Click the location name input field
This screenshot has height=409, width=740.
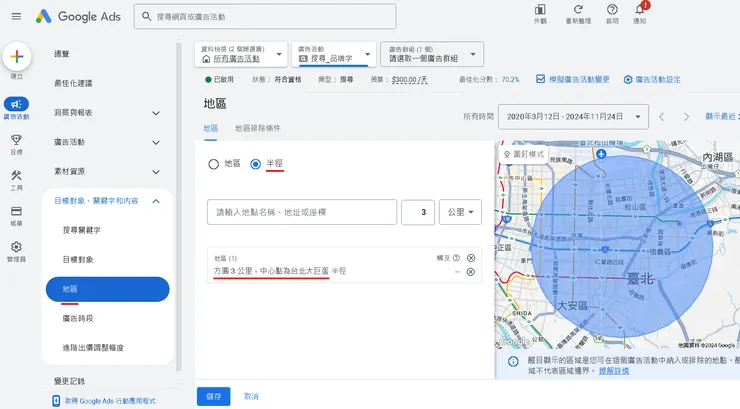(x=302, y=212)
